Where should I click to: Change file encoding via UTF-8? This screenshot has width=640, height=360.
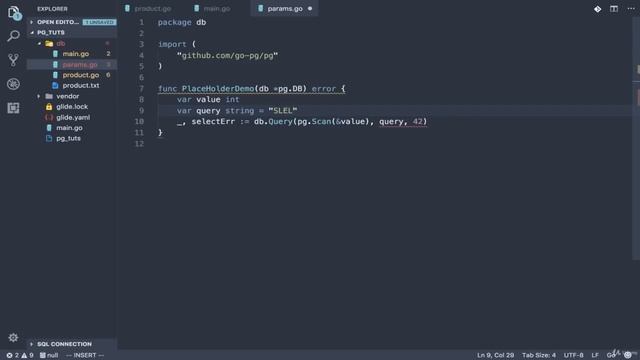(x=573, y=355)
